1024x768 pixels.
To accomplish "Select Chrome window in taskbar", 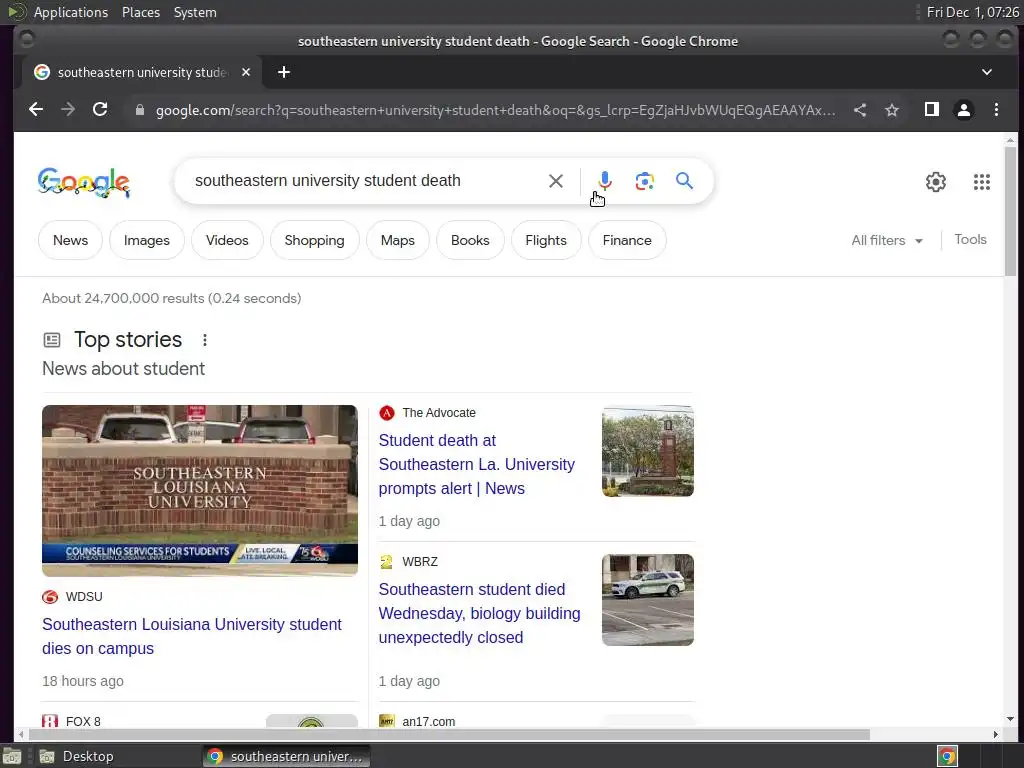I will [x=285, y=756].
